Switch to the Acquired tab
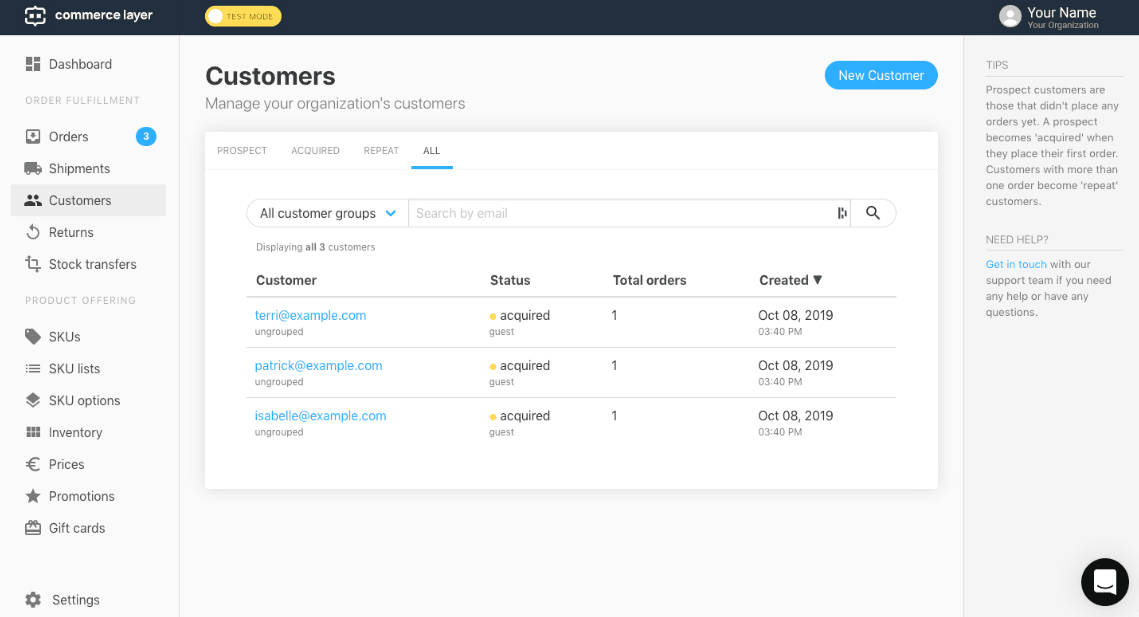The image size is (1139, 617). click(315, 150)
